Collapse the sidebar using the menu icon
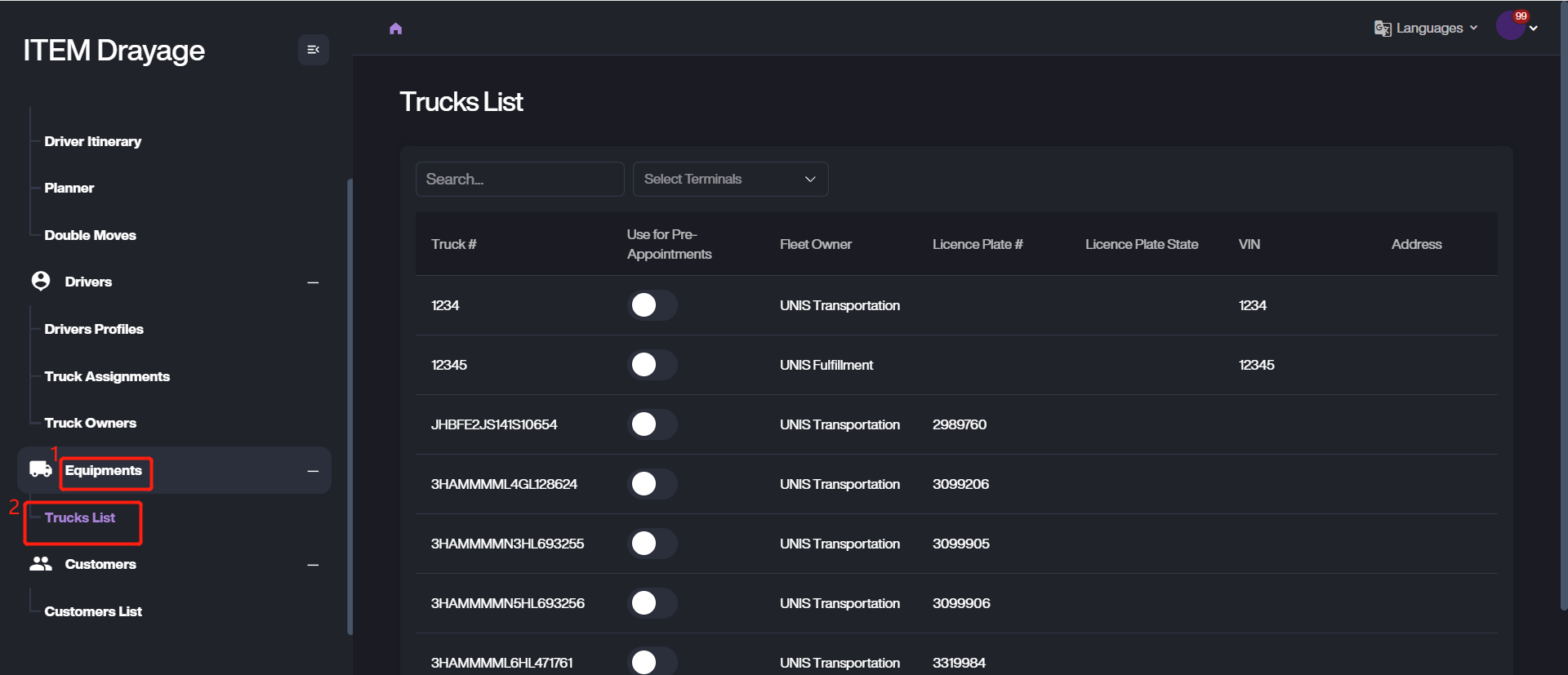This screenshot has width=1568, height=675. (313, 50)
